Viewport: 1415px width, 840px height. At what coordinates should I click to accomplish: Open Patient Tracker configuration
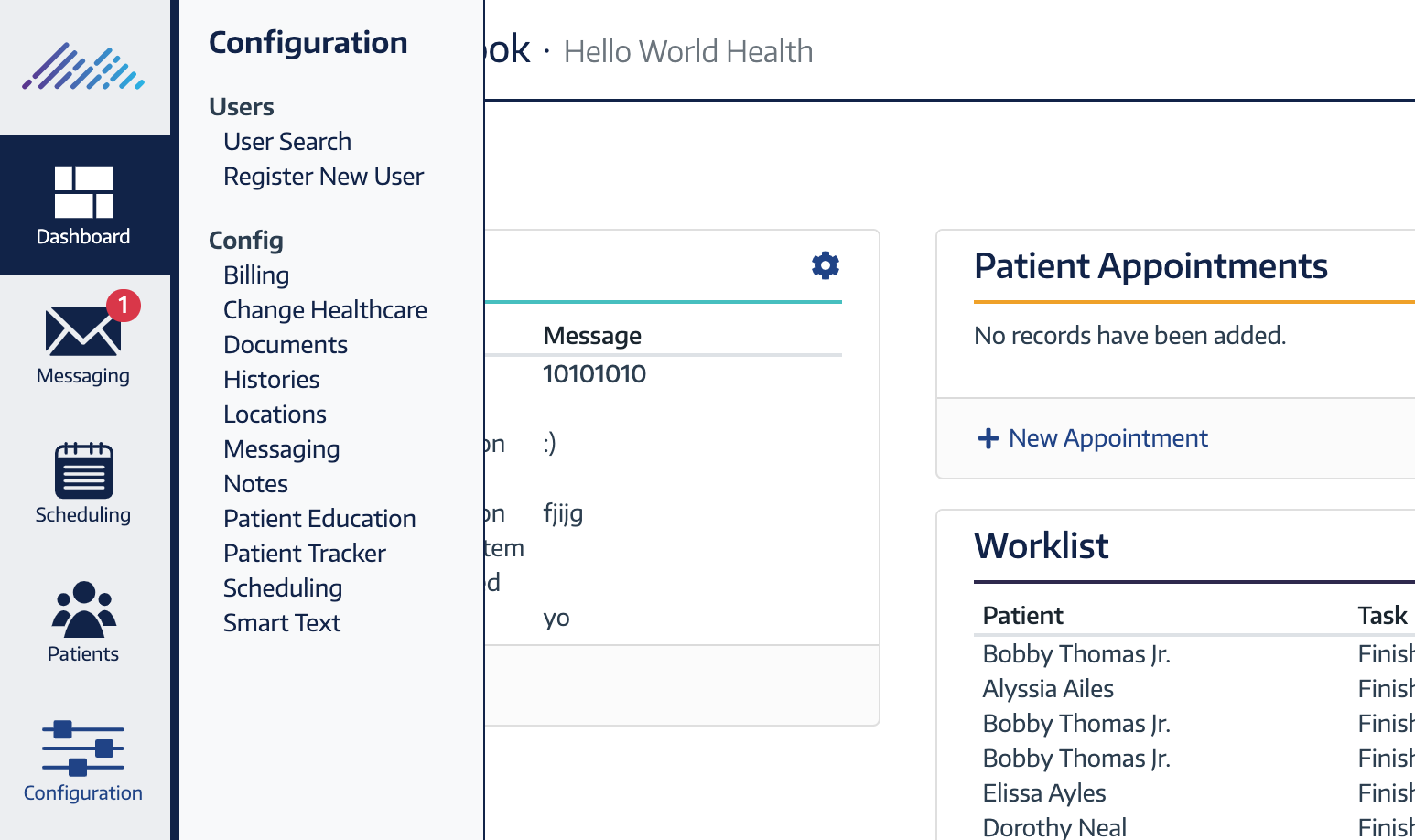305,554
